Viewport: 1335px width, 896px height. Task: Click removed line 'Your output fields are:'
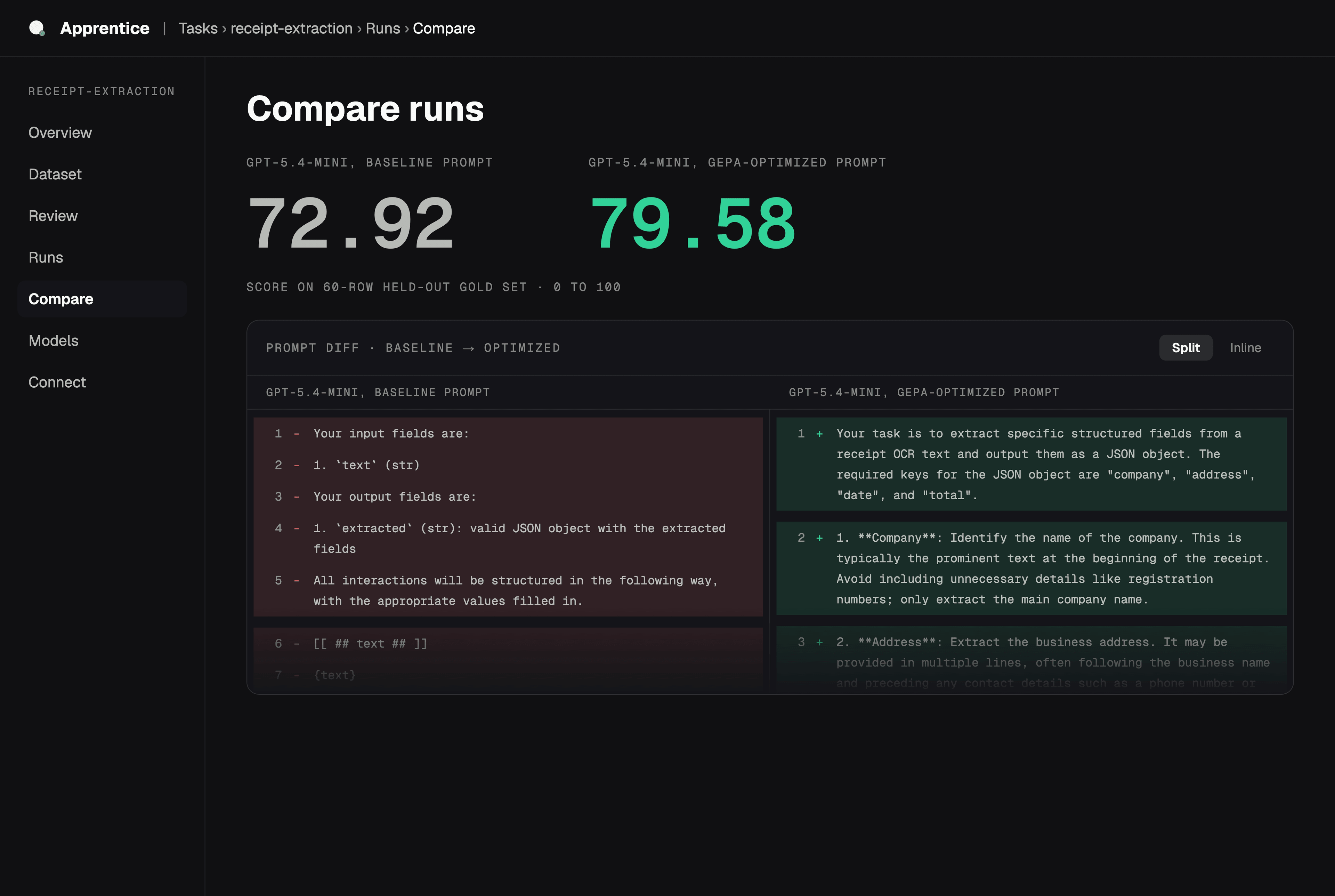pos(508,497)
